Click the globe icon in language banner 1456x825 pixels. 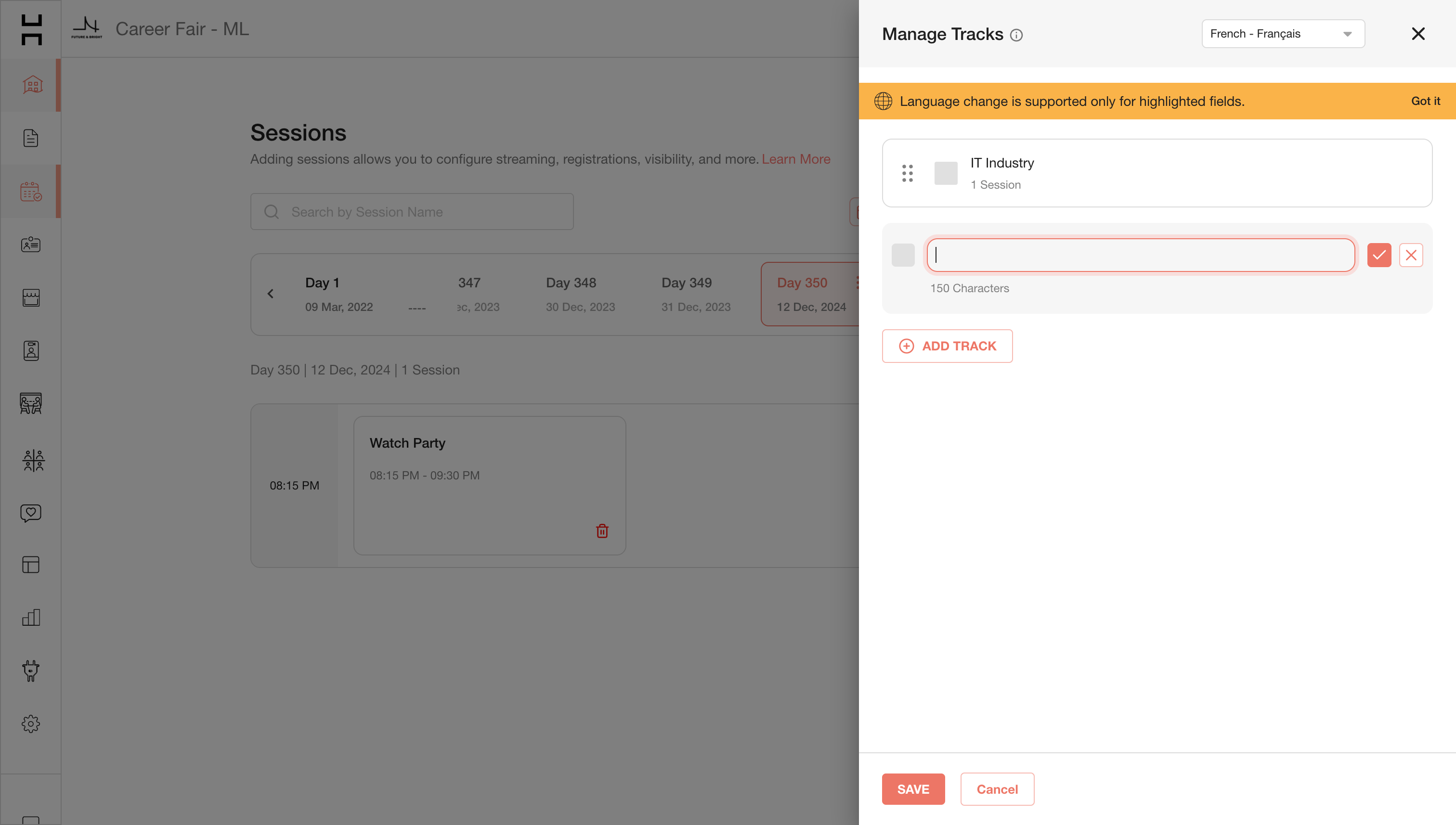(883, 101)
